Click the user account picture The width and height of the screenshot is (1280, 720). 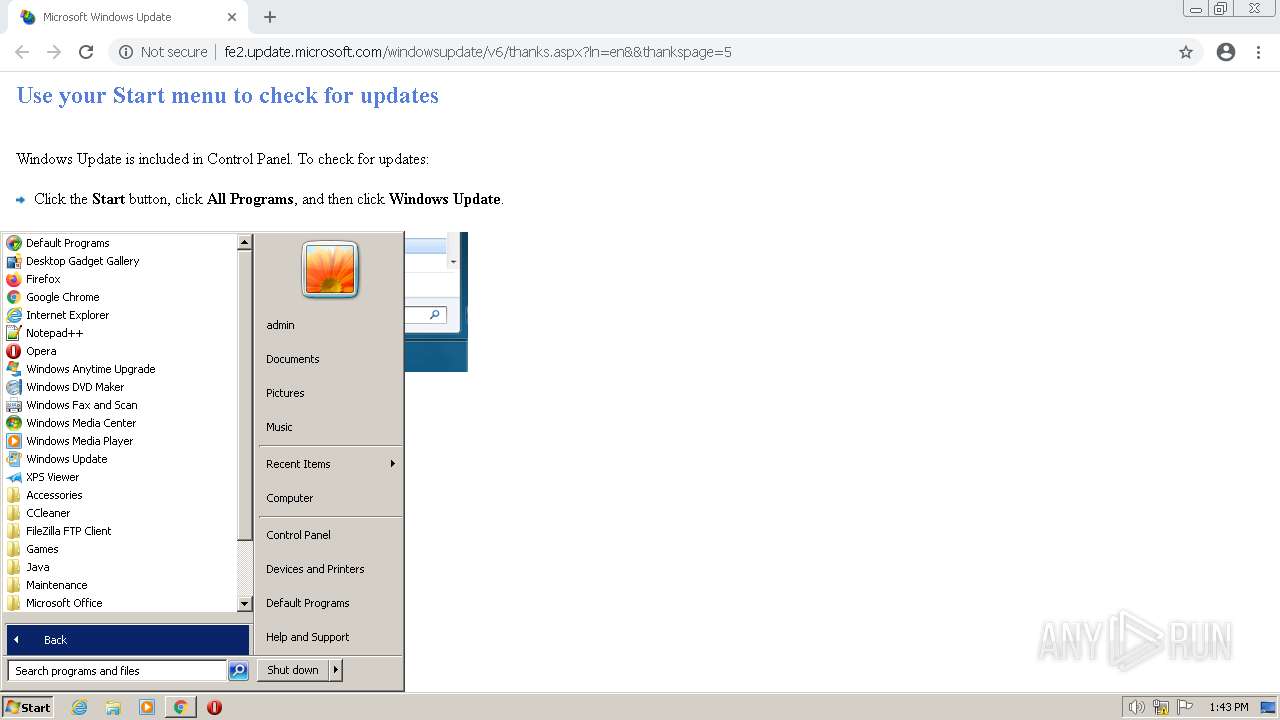coord(330,270)
